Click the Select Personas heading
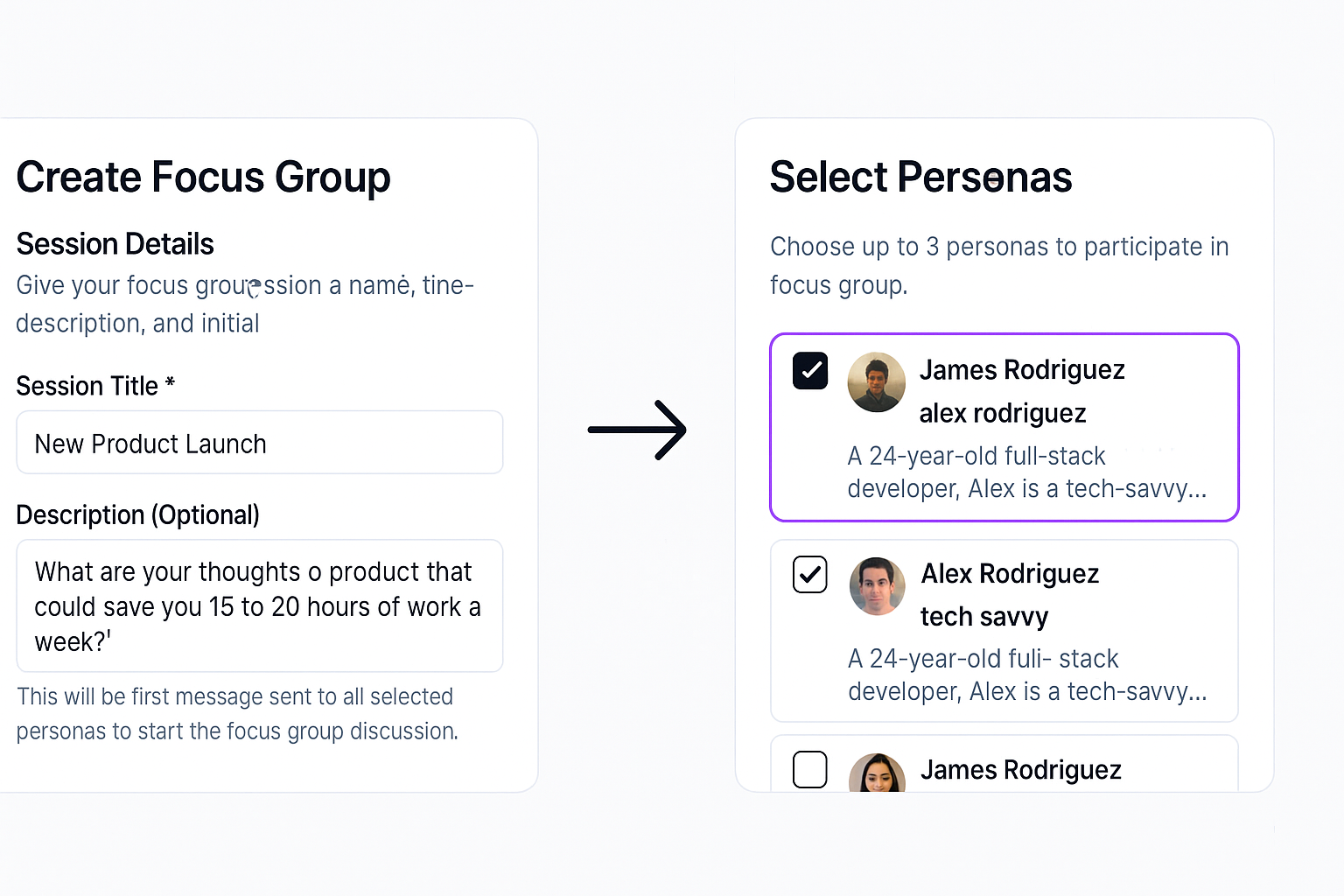This screenshot has height=896, width=1344. point(920,177)
